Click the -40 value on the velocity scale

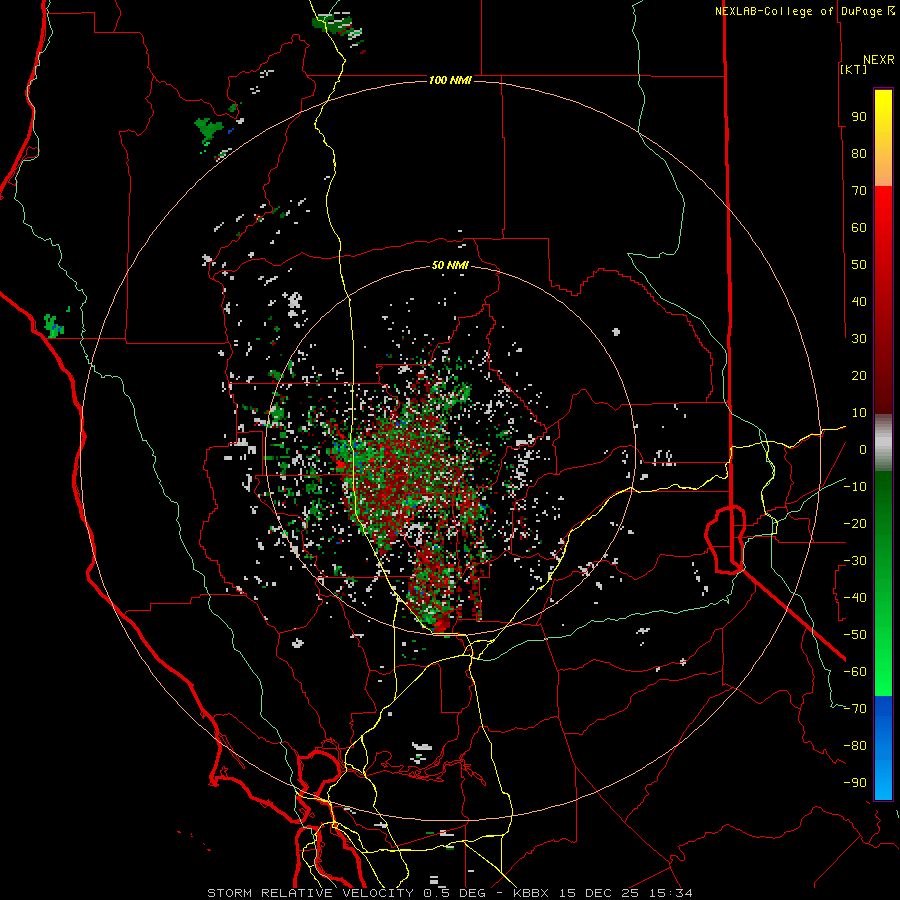tap(855, 598)
